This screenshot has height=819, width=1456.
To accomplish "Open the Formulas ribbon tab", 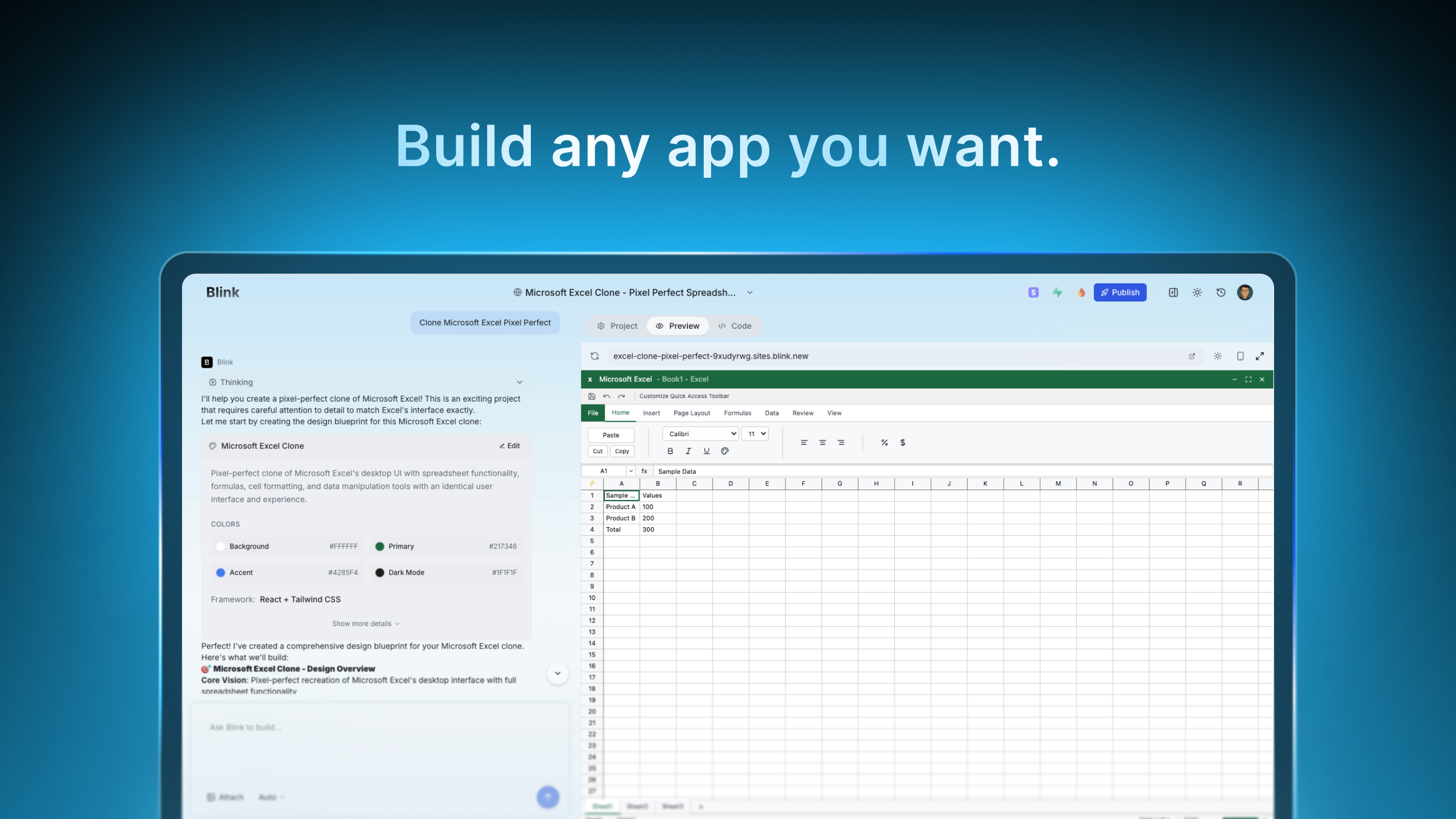I will click(737, 413).
